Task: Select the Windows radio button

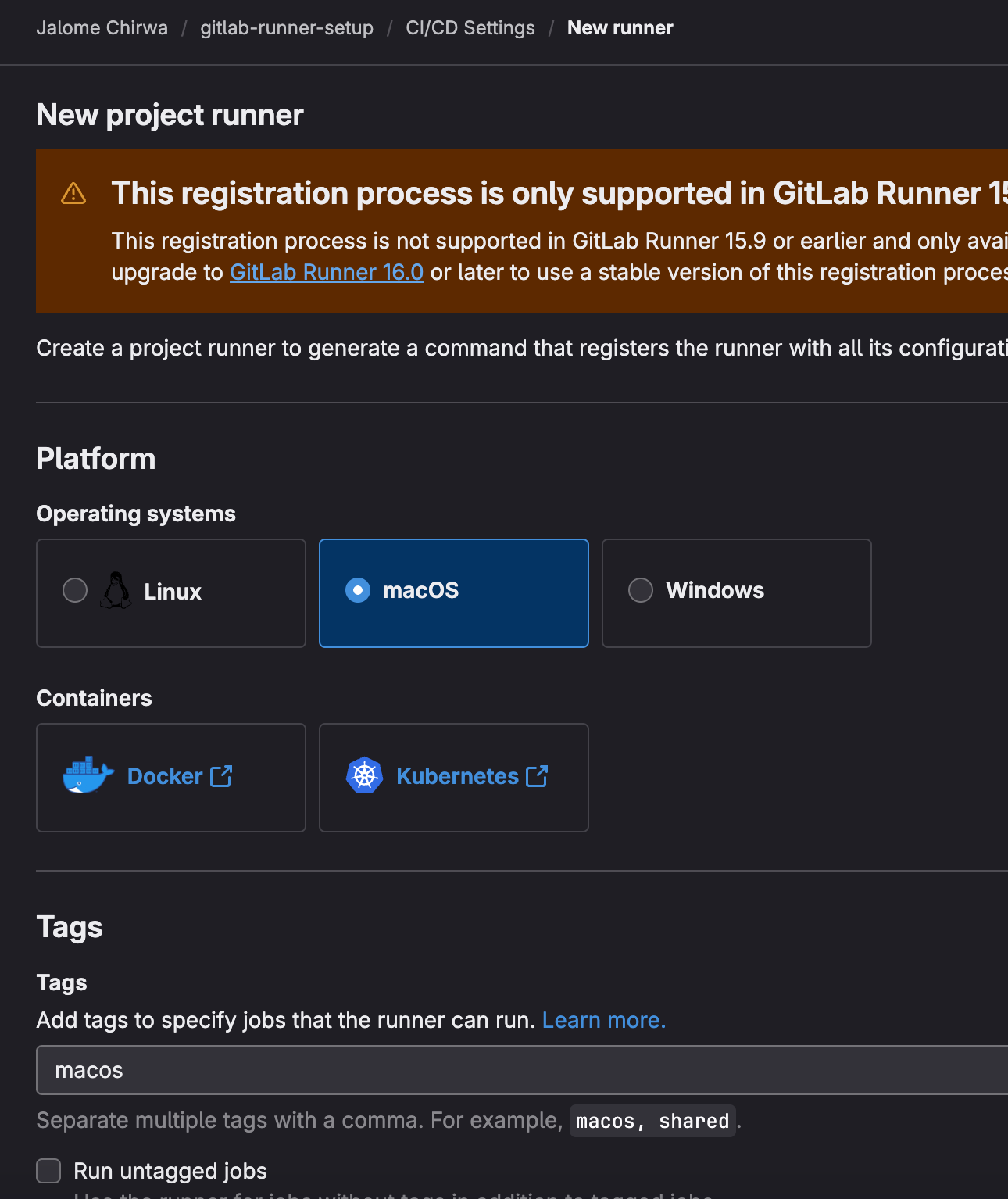Action: click(641, 590)
